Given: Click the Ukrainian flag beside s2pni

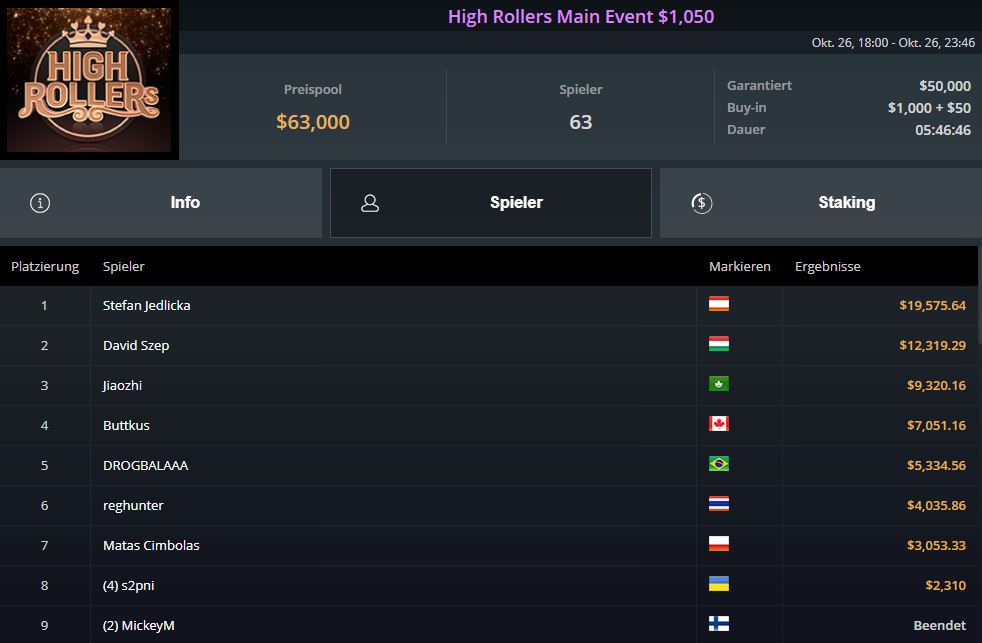Looking at the screenshot, I should (x=718, y=584).
